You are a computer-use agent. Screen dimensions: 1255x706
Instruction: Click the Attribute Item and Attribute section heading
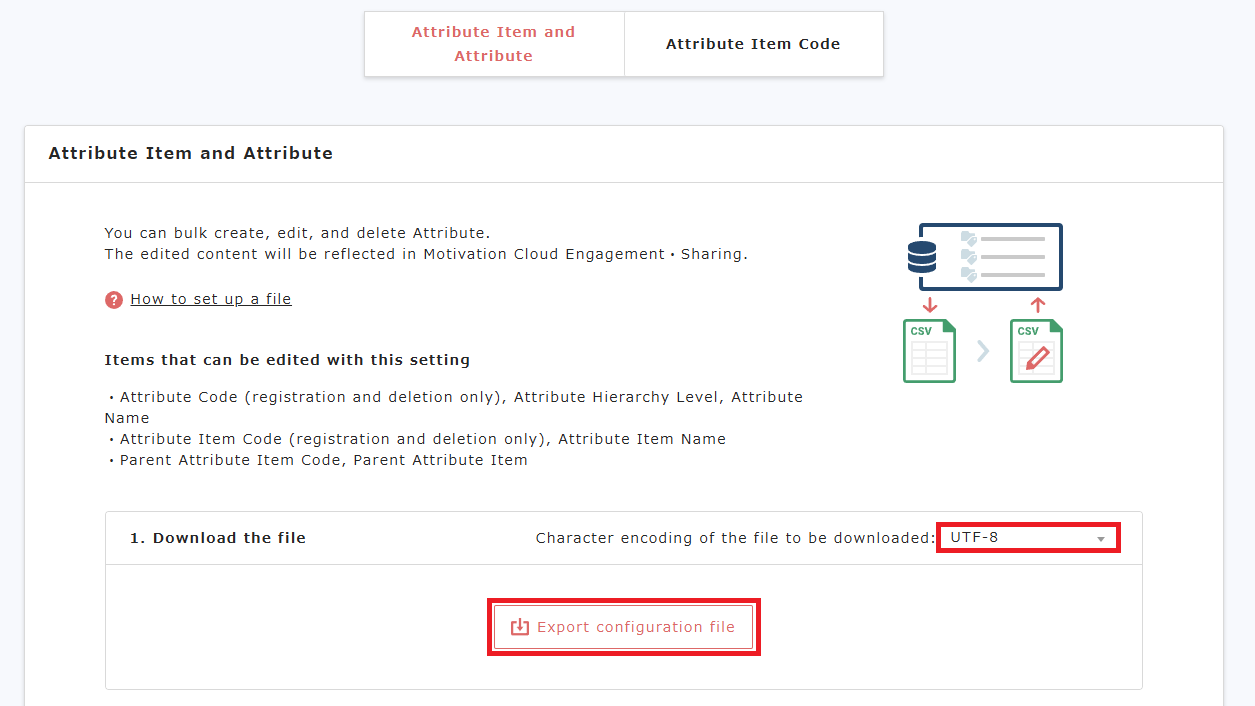coord(191,154)
